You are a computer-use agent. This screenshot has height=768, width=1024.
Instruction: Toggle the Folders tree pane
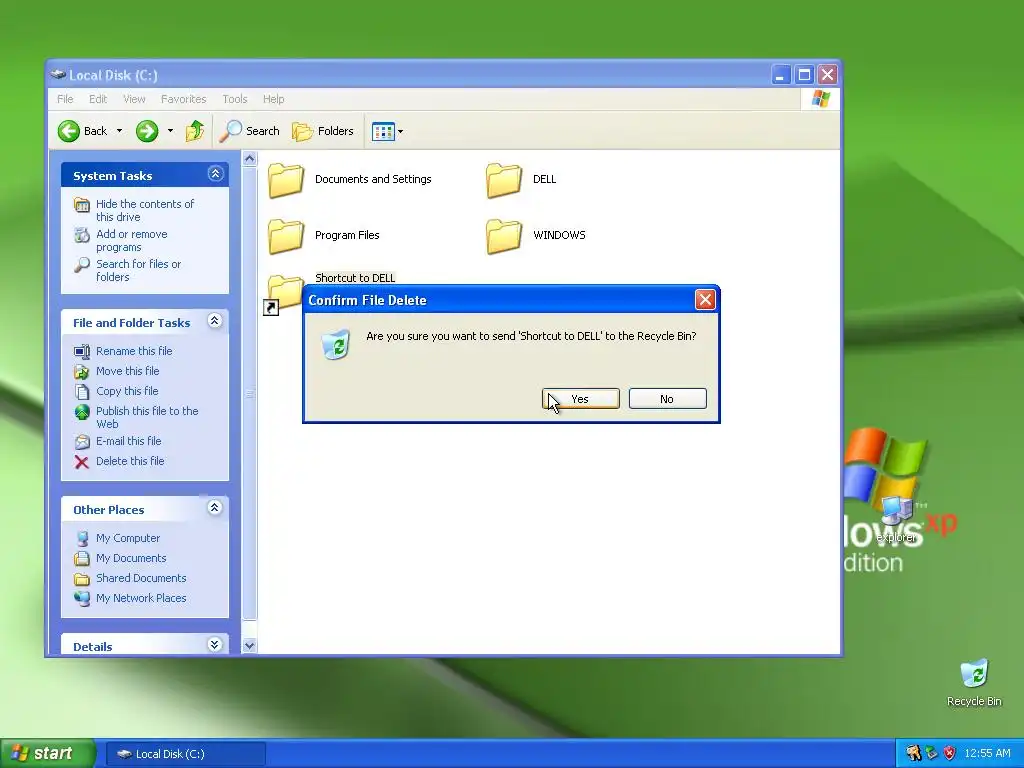pos(323,131)
